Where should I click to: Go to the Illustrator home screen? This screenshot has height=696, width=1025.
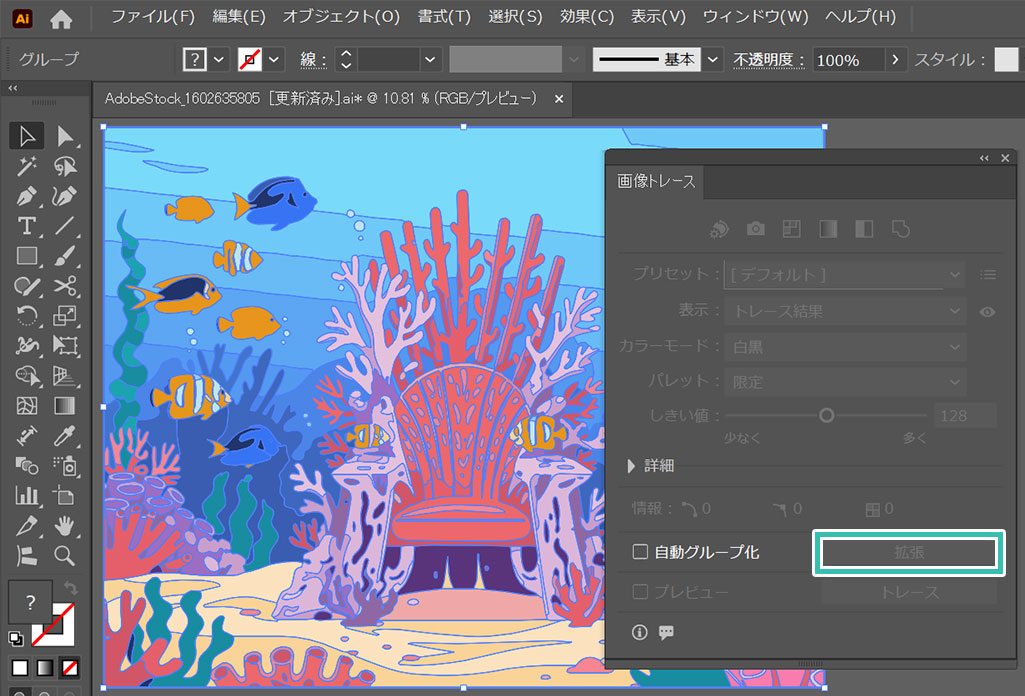click(x=61, y=18)
